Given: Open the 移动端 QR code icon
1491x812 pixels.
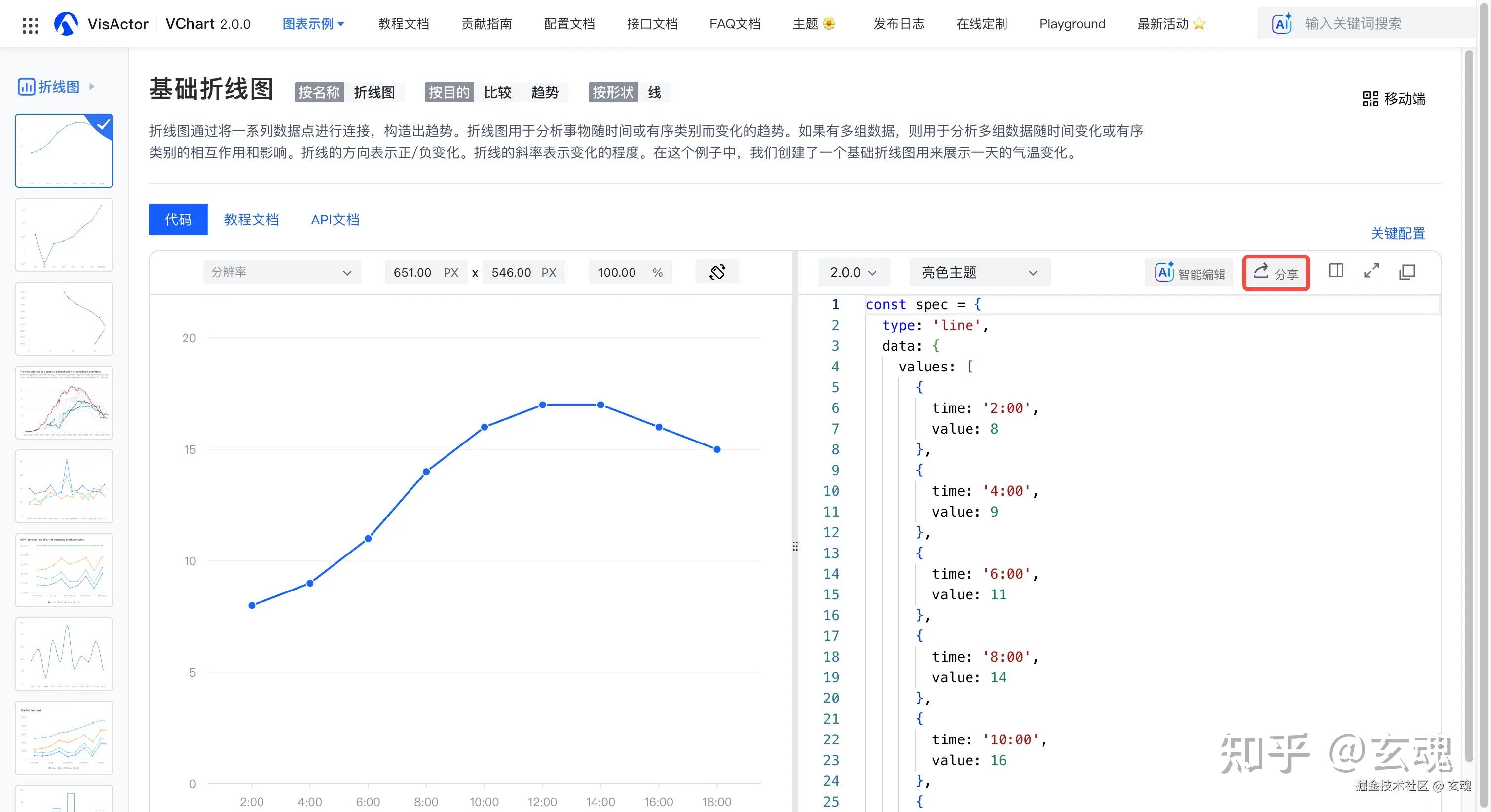Looking at the screenshot, I should 1370,98.
